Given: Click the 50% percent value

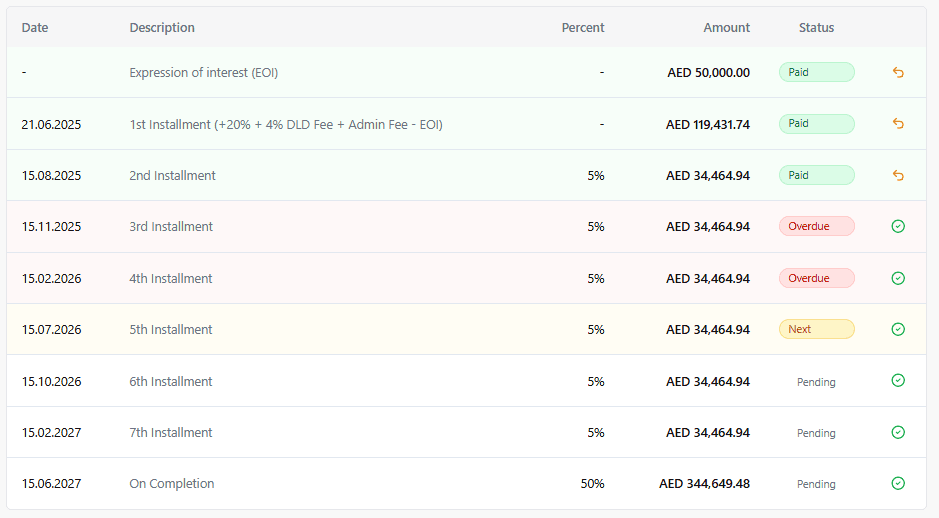Looking at the screenshot, I should tap(592, 483).
